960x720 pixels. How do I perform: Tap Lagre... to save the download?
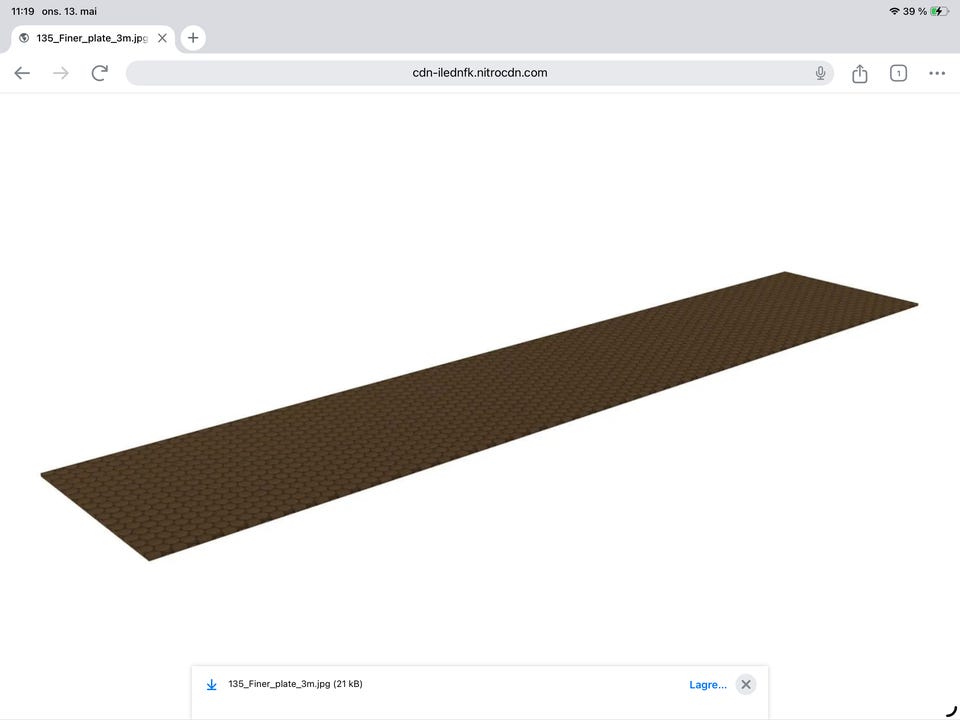(x=708, y=684)
